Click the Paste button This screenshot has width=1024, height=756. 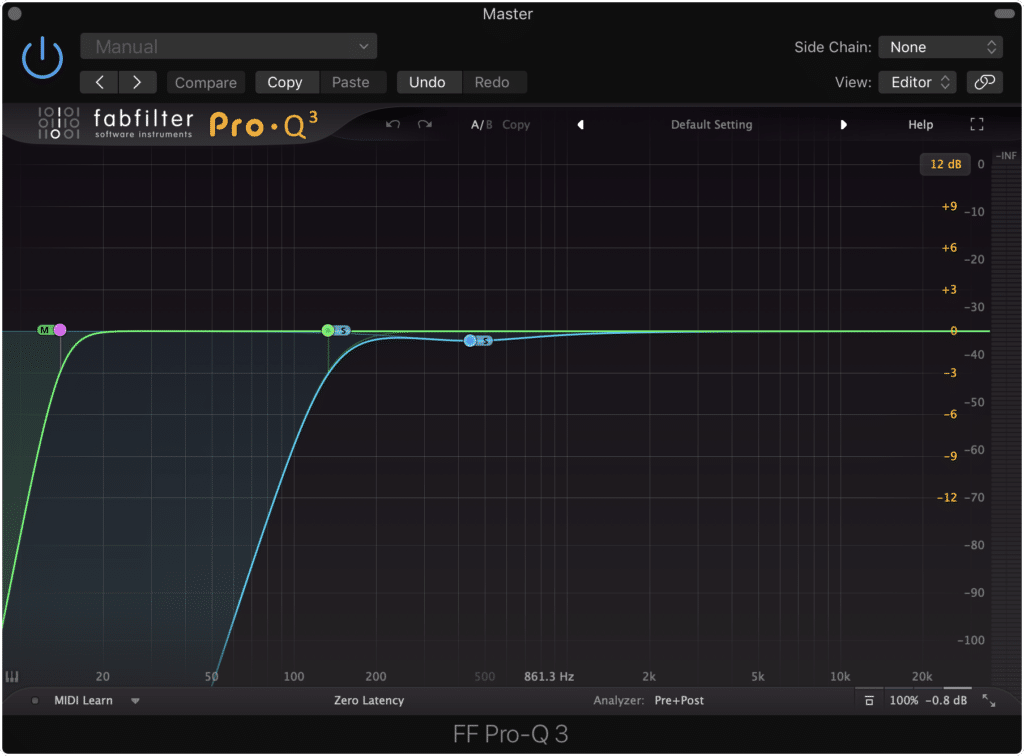[351, 82]
